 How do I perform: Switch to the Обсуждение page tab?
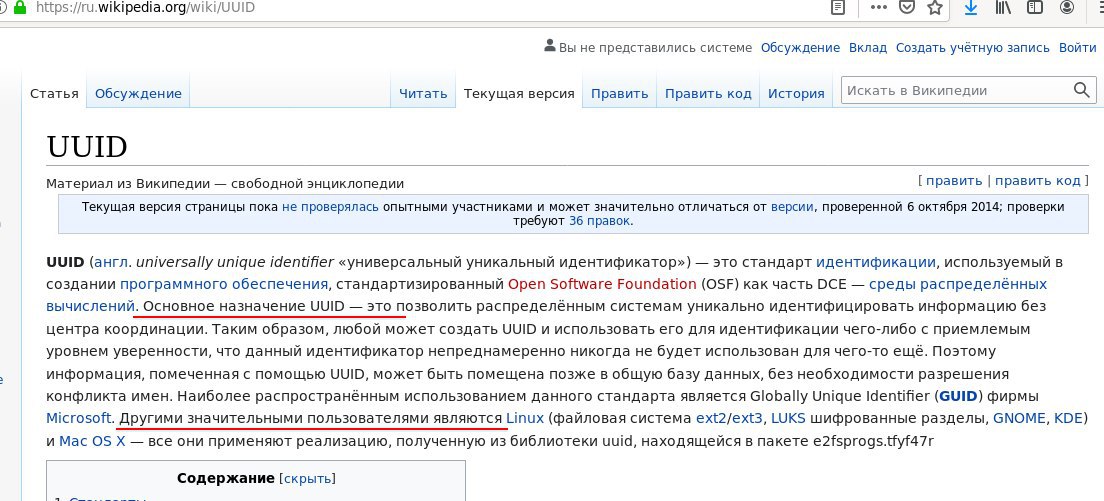coord(138,93)
